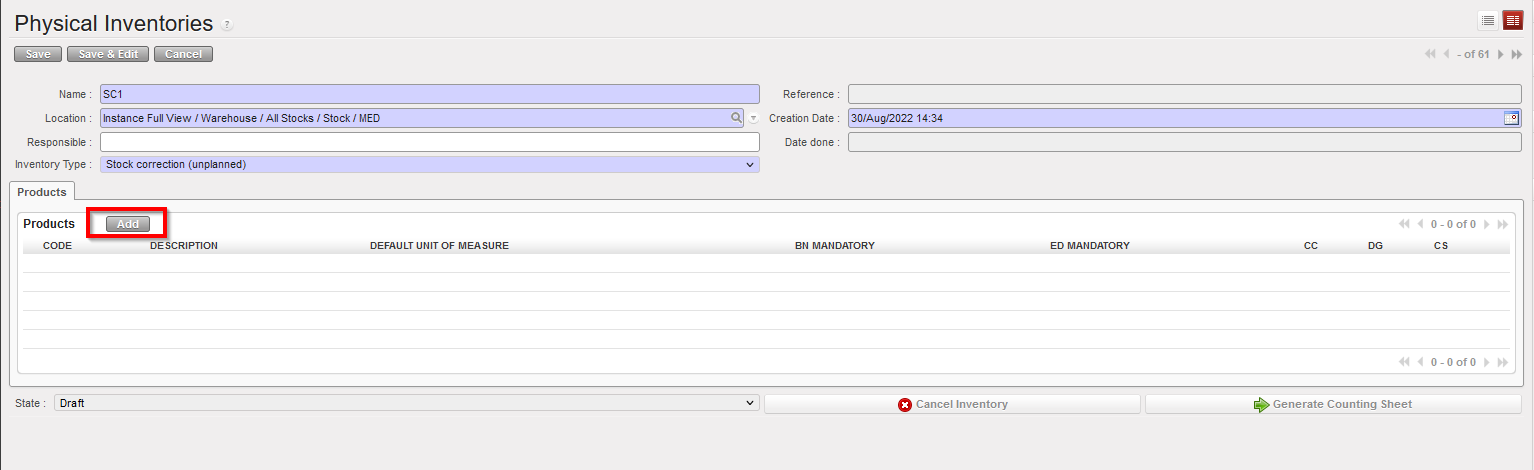This screenshot has height=470, width=1534.
Task: Sort by the Description column header
Action: pos(183,246)
